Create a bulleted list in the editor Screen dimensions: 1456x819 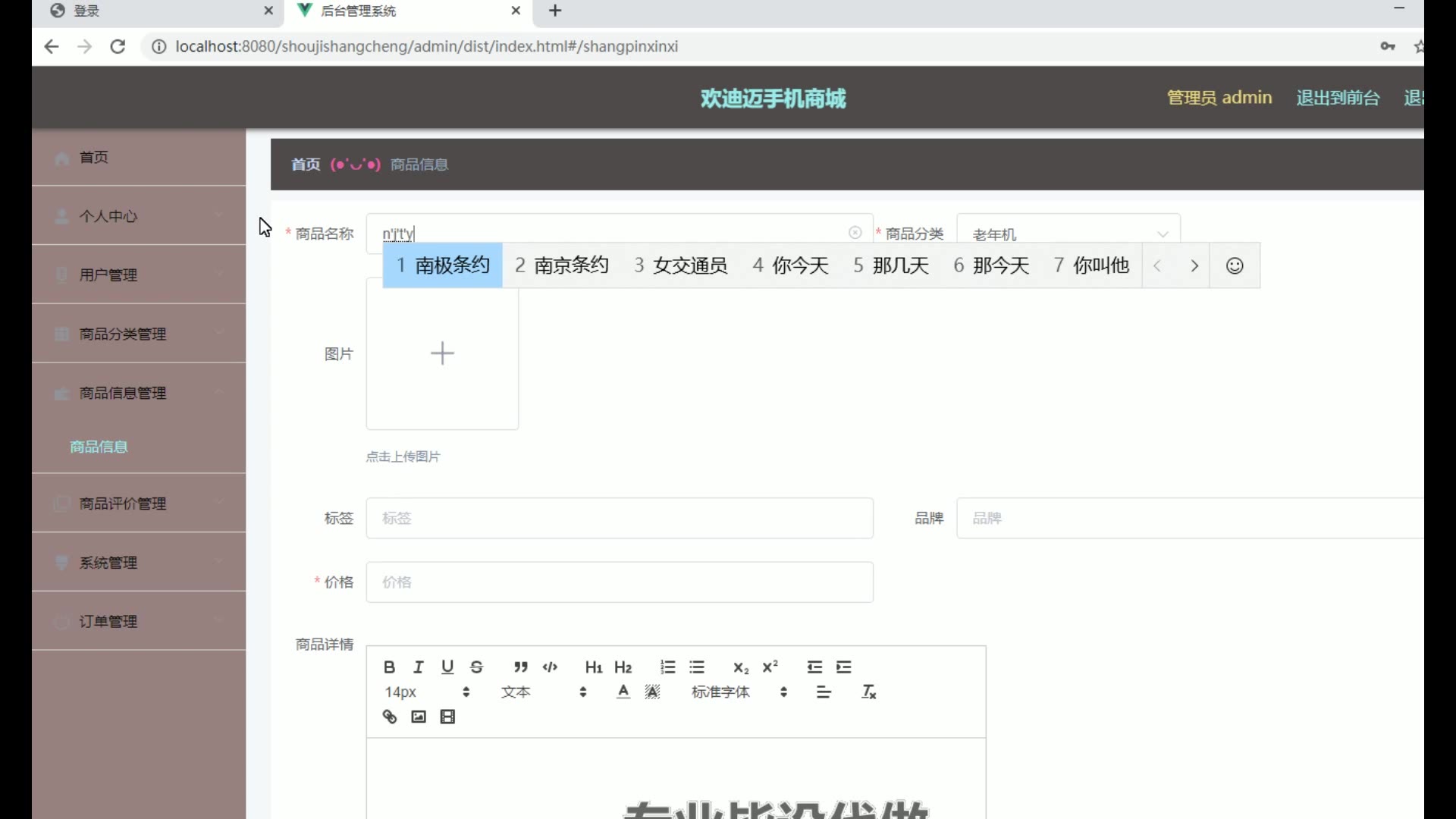coord(697,667)
